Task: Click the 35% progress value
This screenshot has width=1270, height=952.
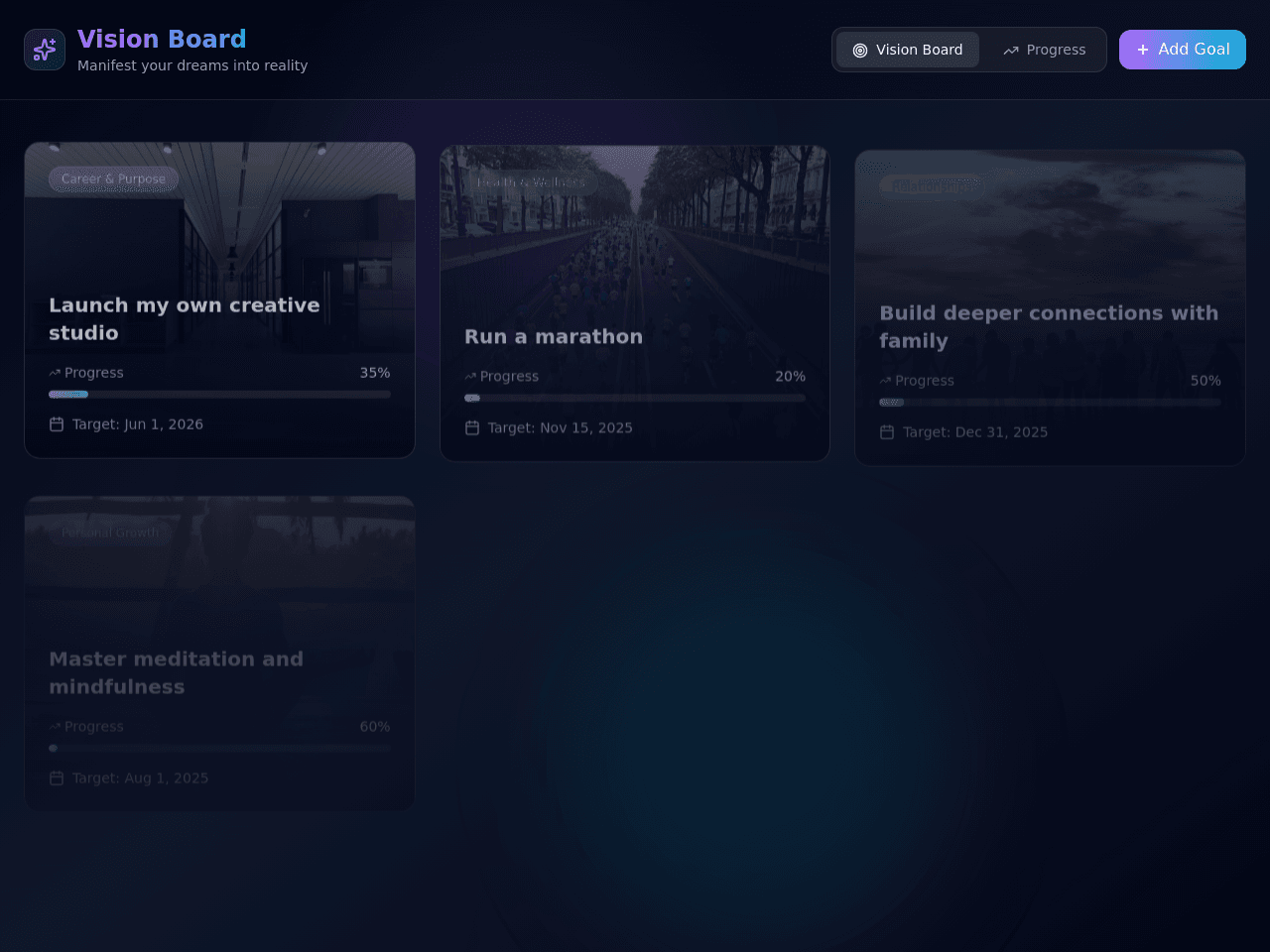Action: (x=375, y=373)
